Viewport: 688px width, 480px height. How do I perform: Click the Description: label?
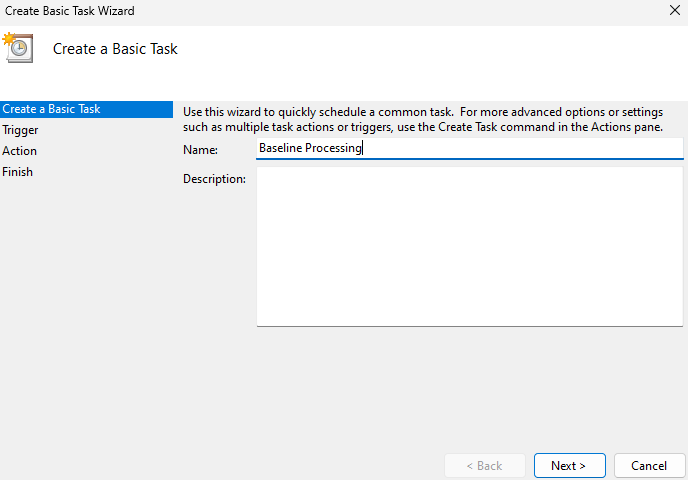click(x=214, y=179)
